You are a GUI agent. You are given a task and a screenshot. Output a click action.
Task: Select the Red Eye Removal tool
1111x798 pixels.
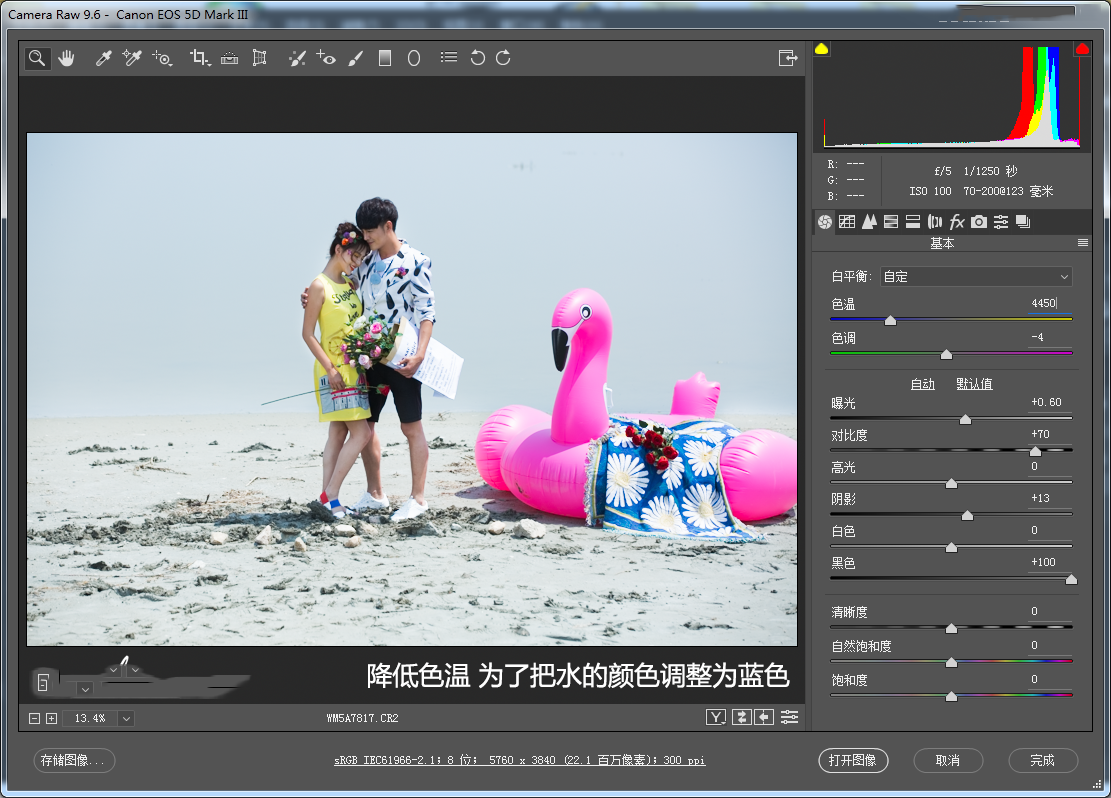pos(326,58)
